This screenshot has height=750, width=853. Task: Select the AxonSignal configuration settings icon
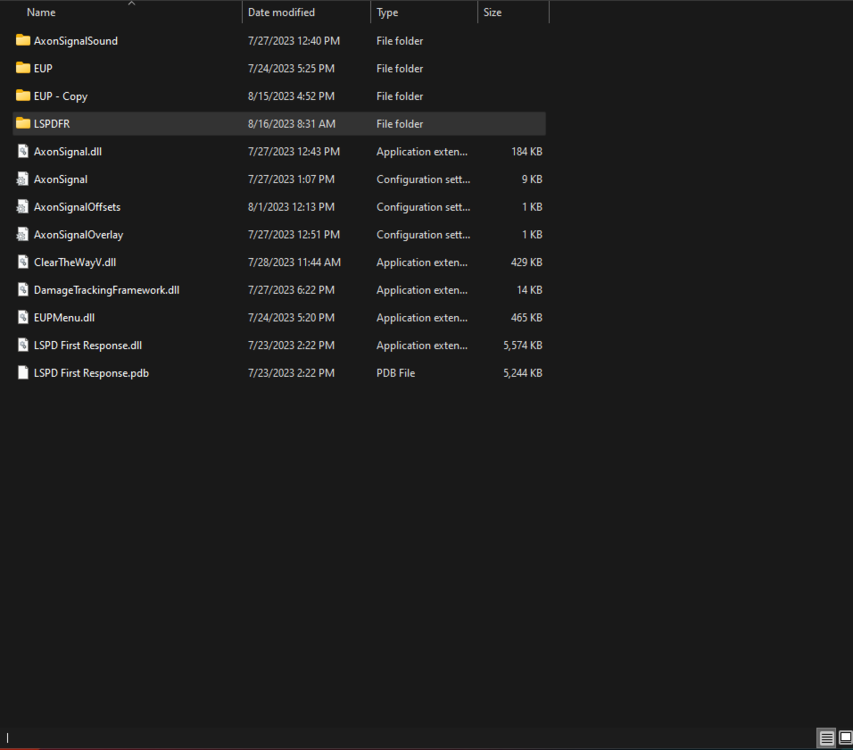tap(22, 179)
